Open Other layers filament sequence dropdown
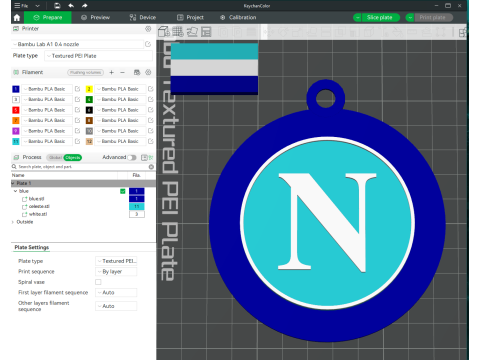 pos(116,306)
